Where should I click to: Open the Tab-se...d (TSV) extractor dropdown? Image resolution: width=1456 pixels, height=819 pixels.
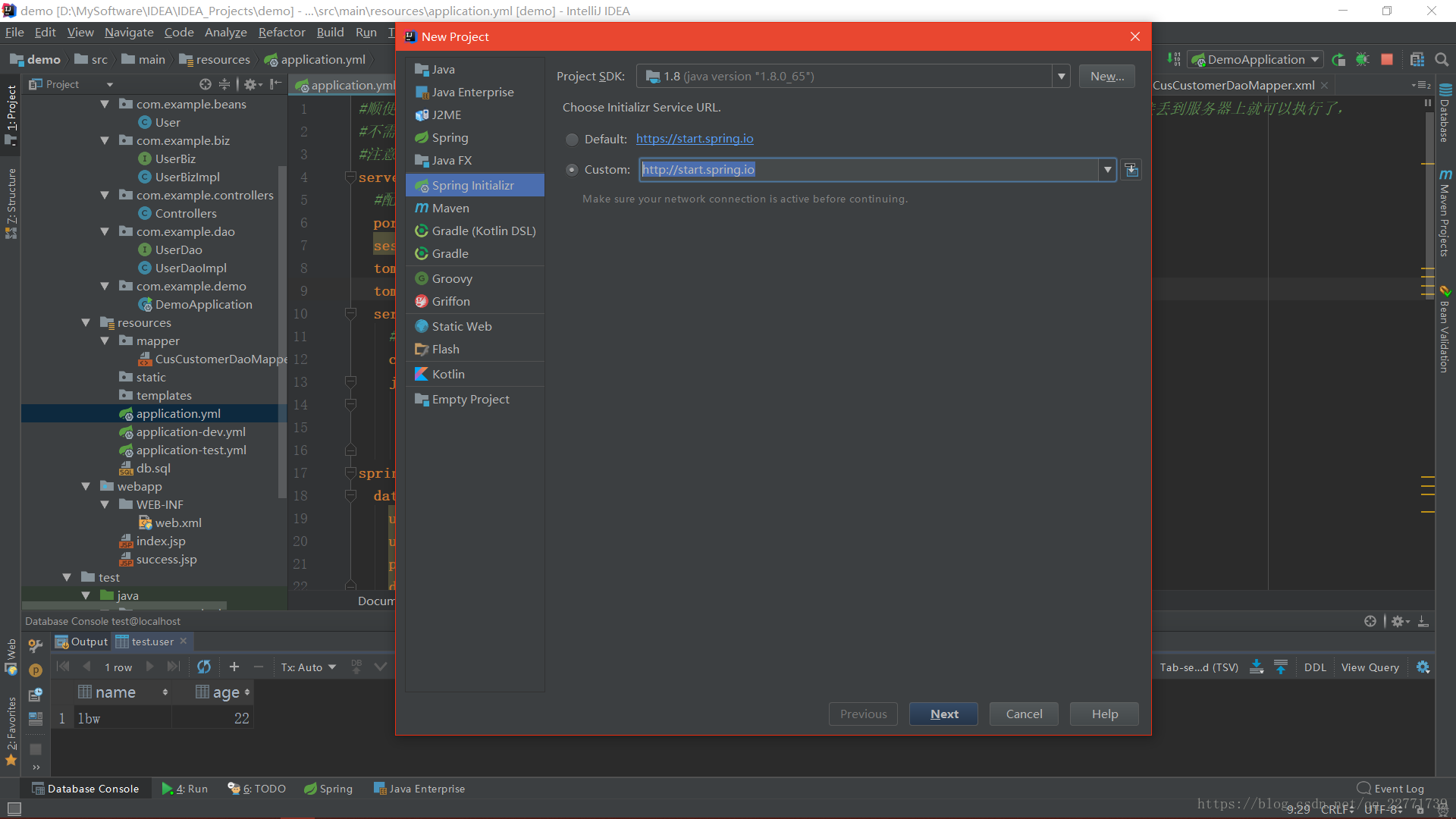pyautogui.click(x=1199, y=667)
